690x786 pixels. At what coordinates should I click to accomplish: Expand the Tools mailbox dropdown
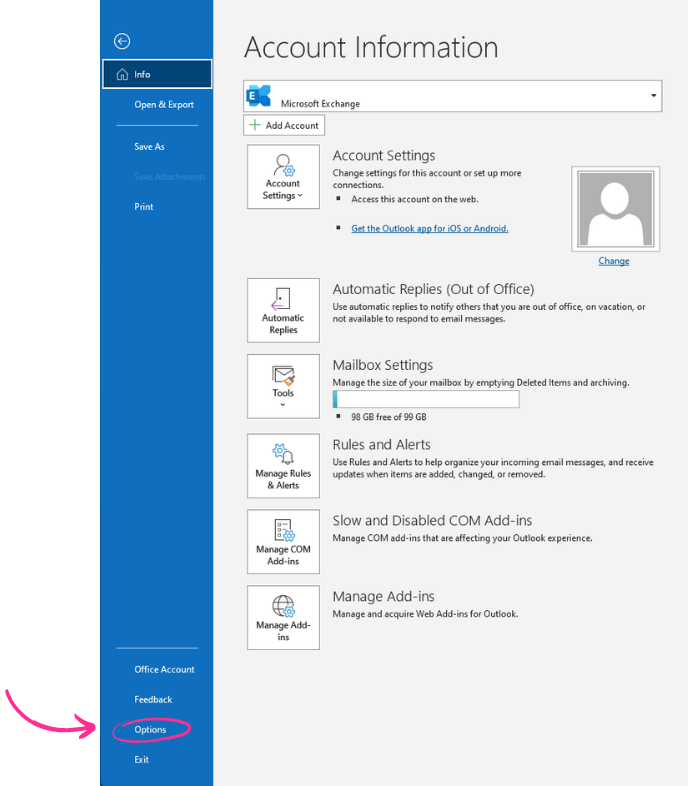[283, 386]
